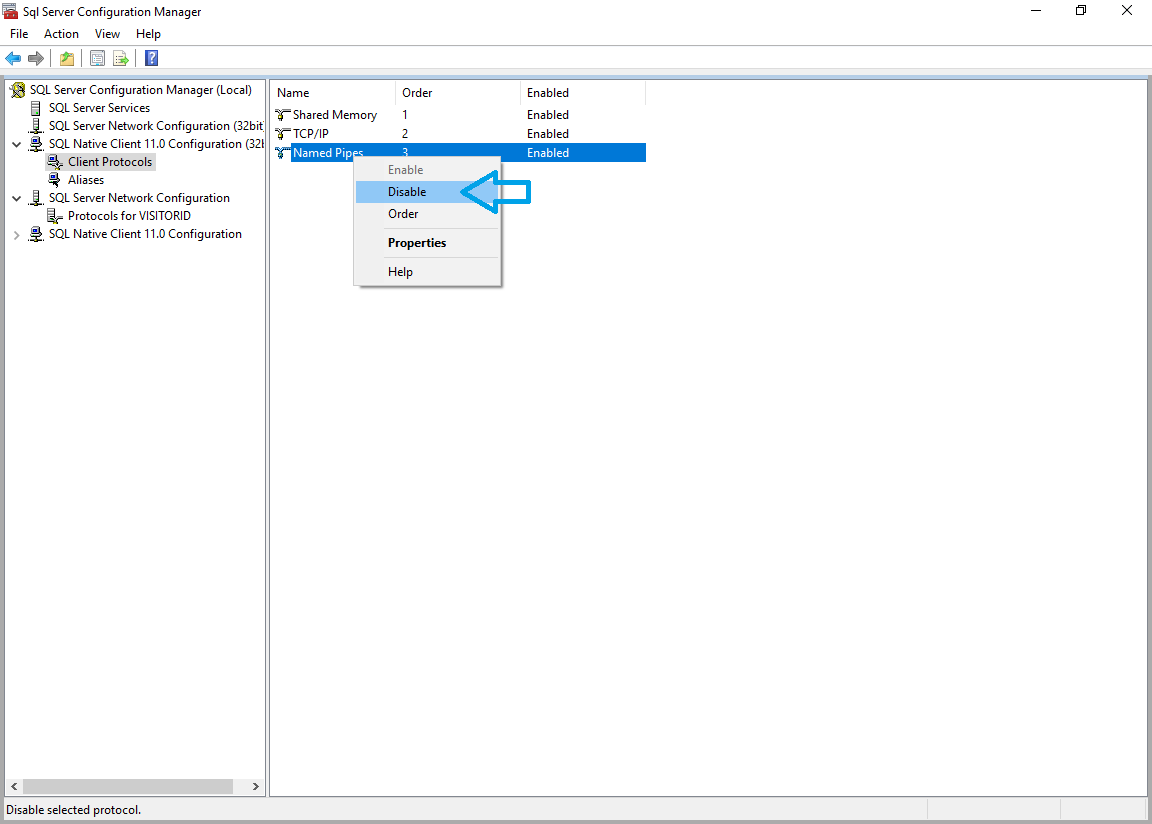Viewport: 1152px width, 824px height.
Task: Click the Up one level folder icon
Action: (66, 58)
